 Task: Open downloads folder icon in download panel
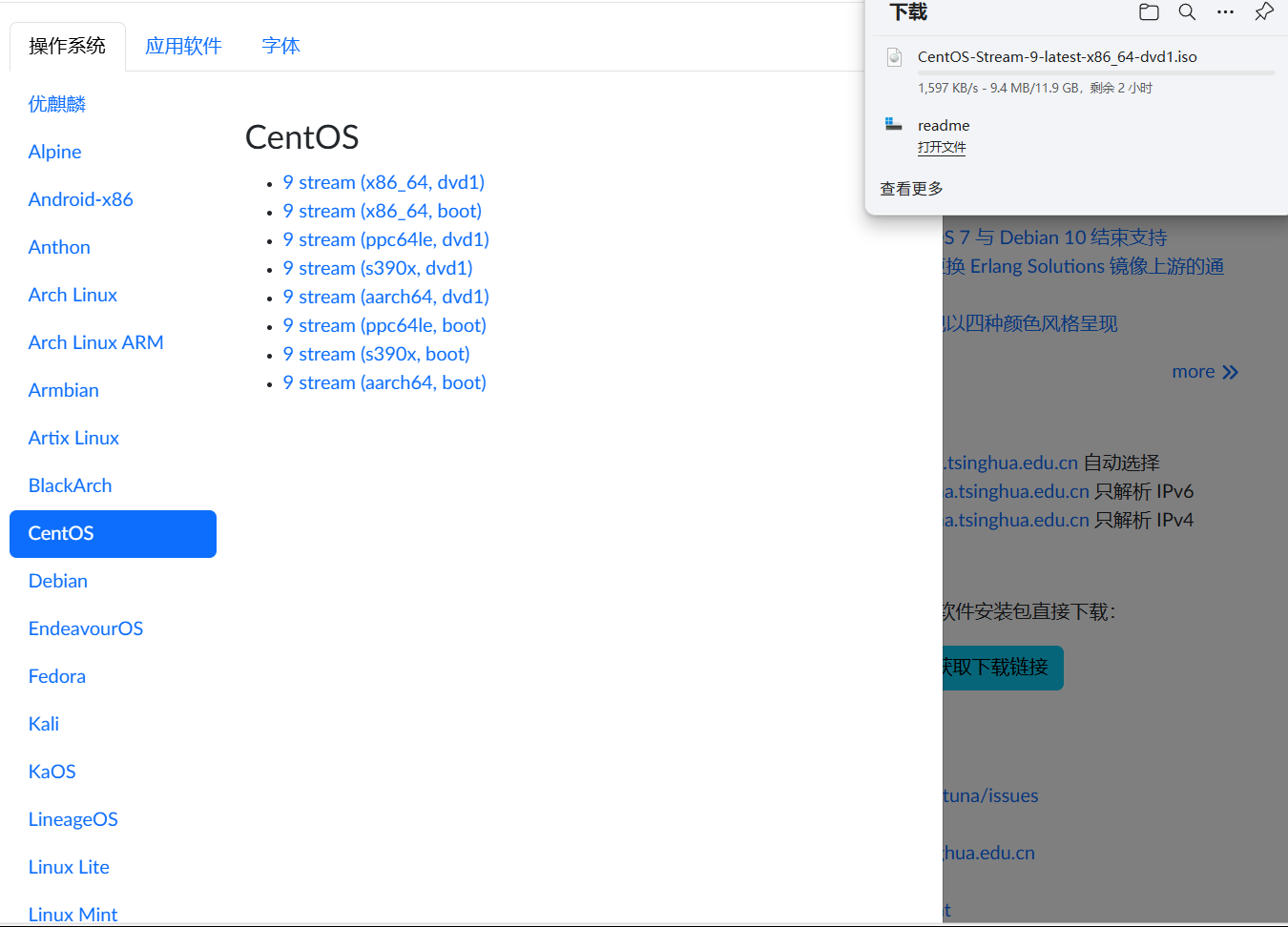click(x=1149, y=12)
